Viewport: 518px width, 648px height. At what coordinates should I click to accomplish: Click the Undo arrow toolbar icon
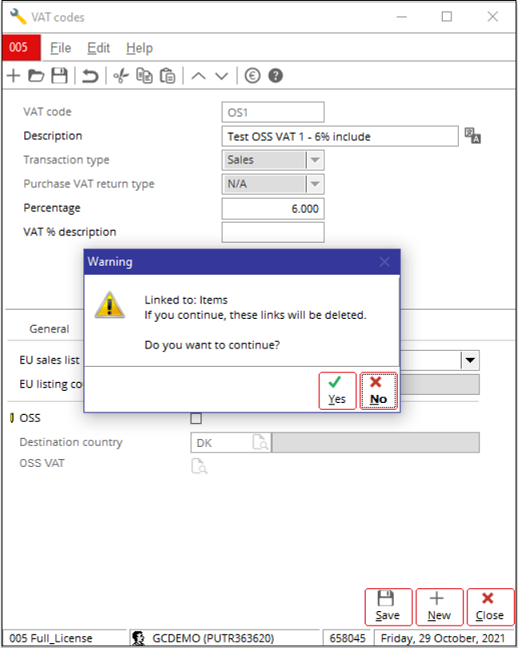point(90,76)
